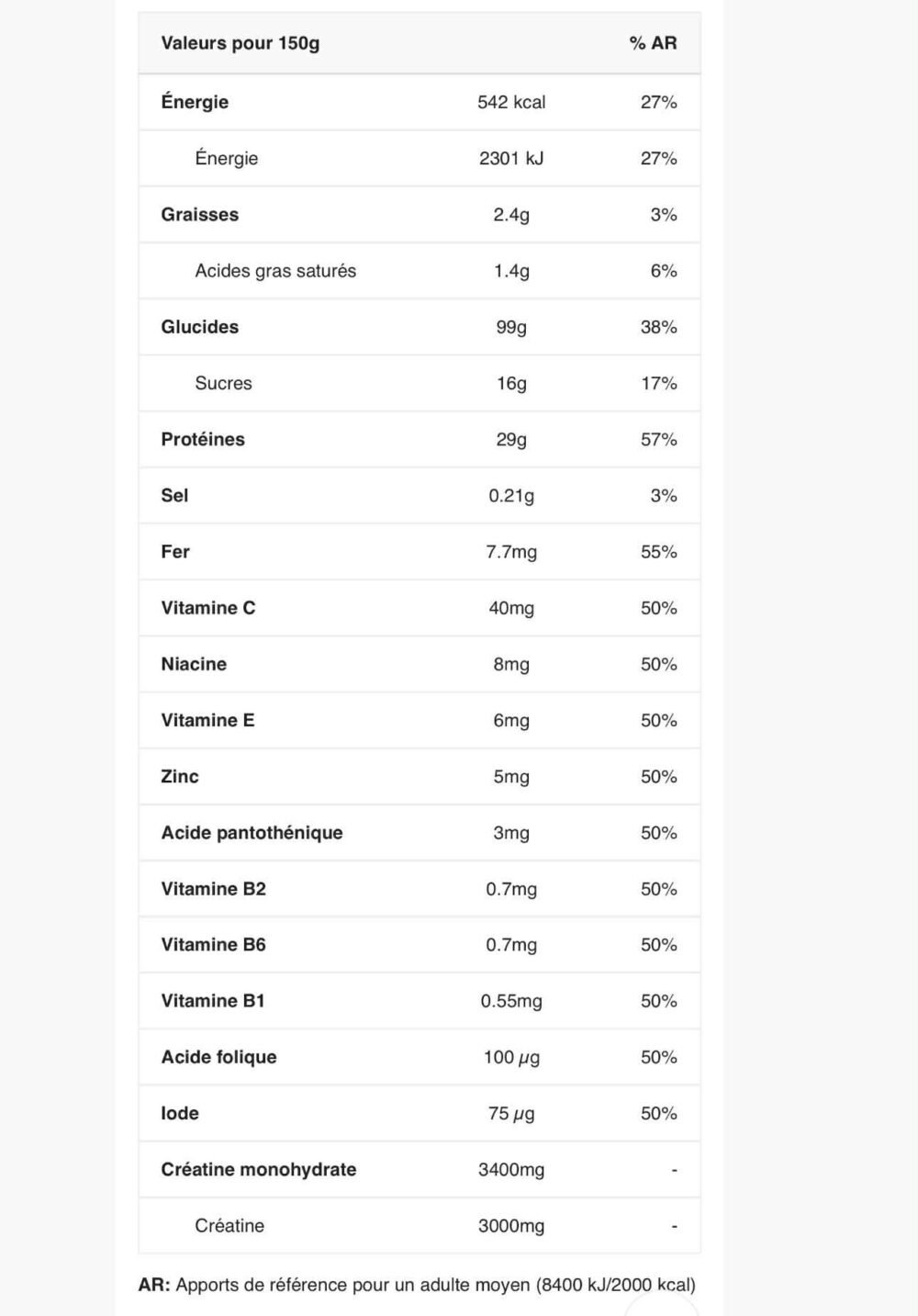Click the Sel row label
The height and width of the screenshot is (1316, 918).
(x=174, y=495)
